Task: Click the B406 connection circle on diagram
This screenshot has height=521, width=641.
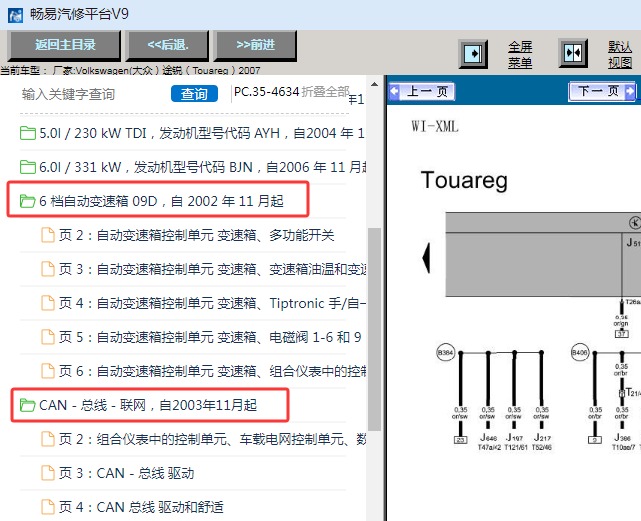Action: pyautogui.click(x=580, y=353)
